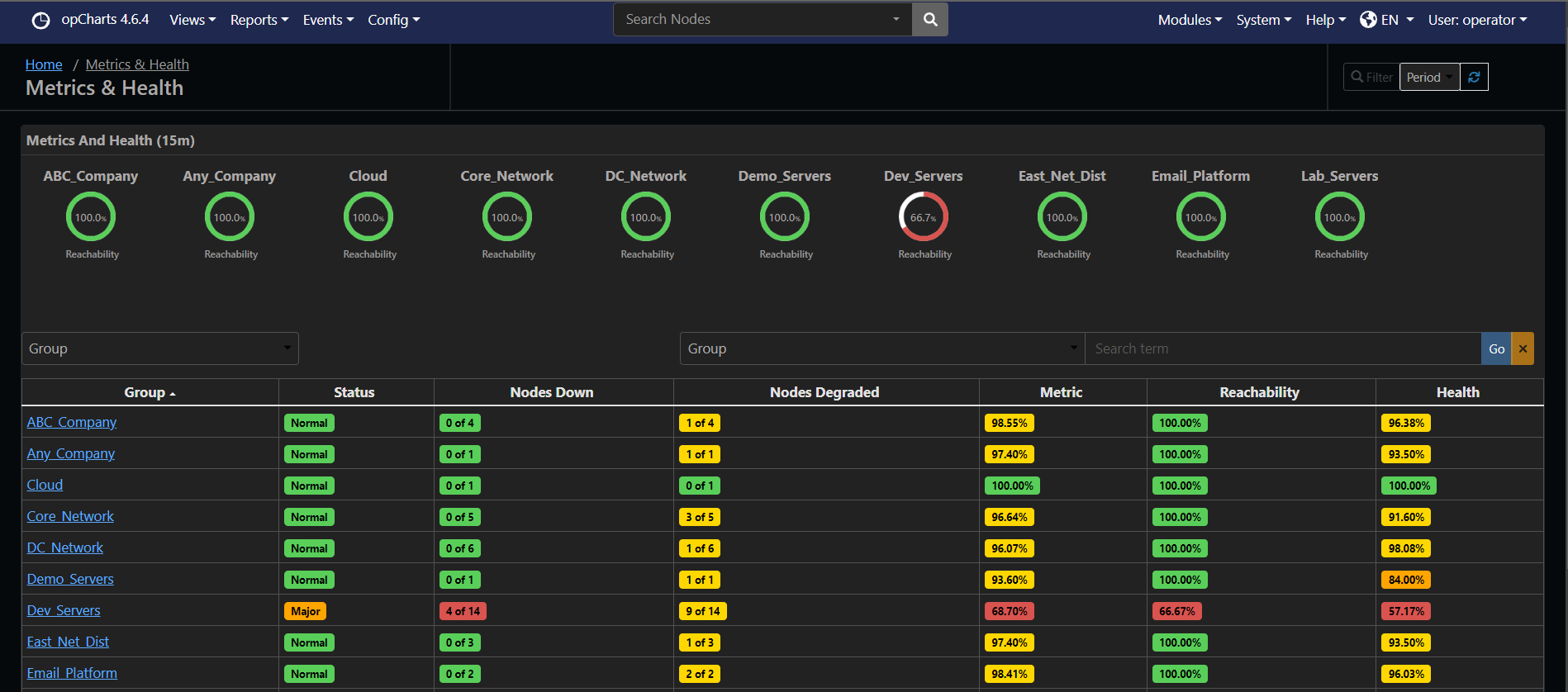The image size is (1568, 692).
Task: Click the Filter input field
Action: 1371,77
